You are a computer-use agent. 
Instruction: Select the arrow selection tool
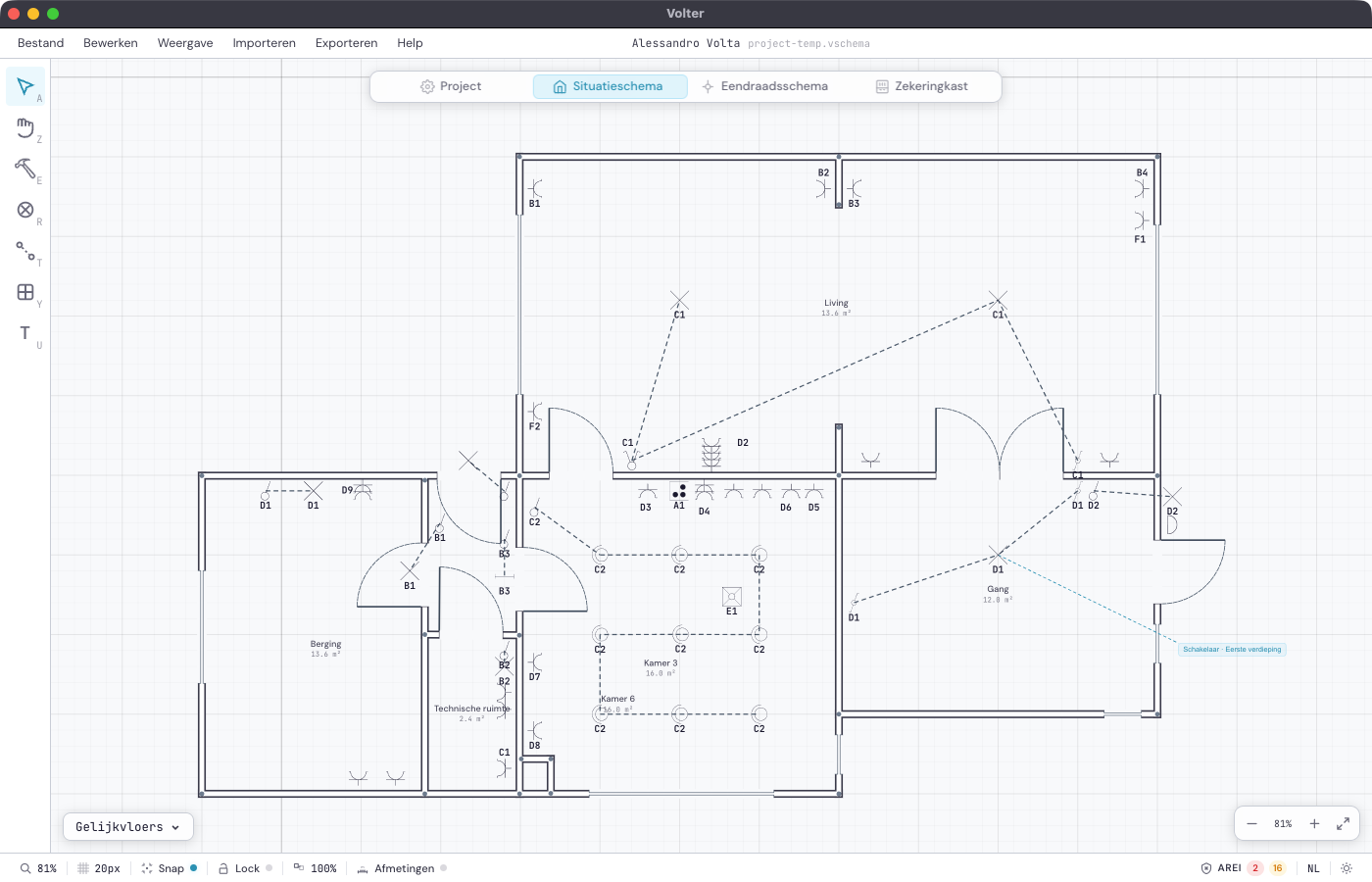pos(25,87)
